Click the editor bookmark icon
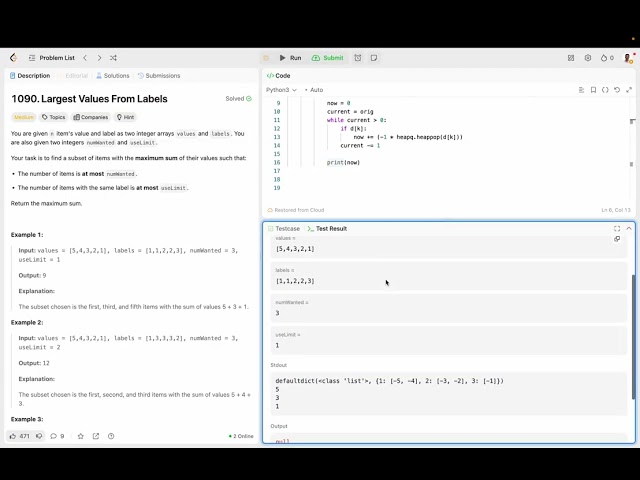 pos(593,90)
